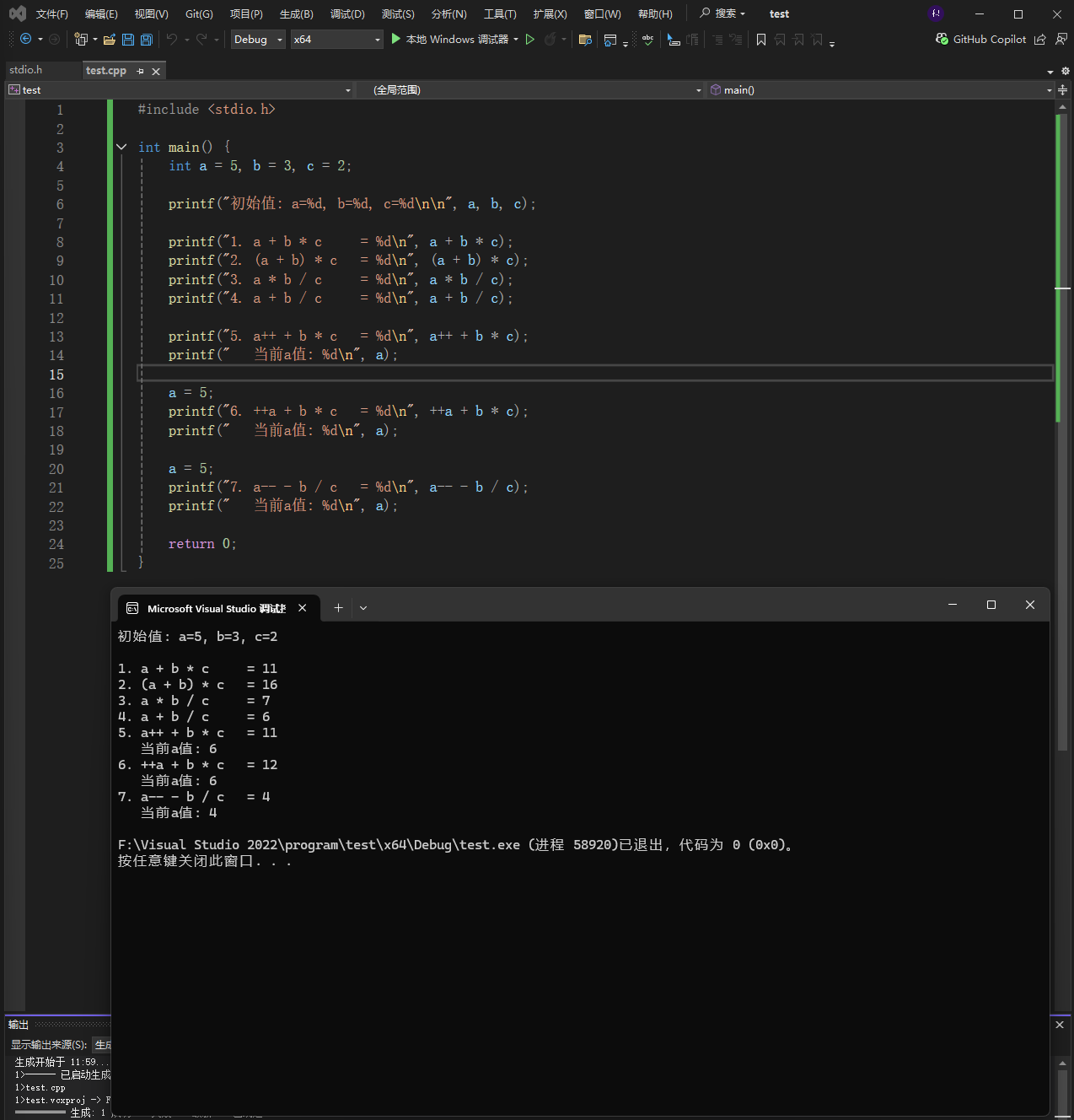Open the 调试(D) menu
Image resolution: width=1074 pixels, height=1120 pixels.
point(347,13)
